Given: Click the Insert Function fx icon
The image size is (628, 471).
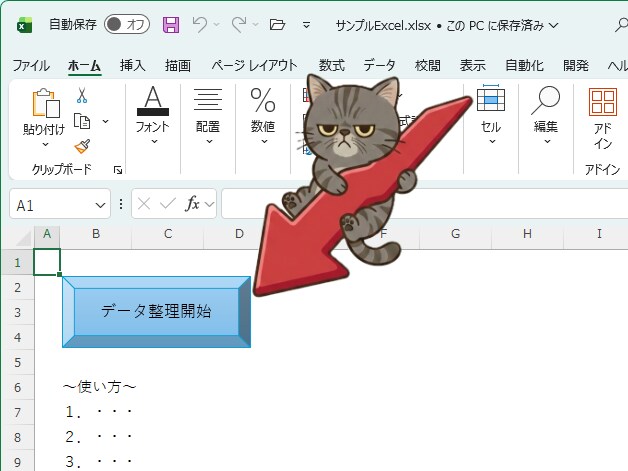Looking at the screenshot, I should coord(193,204).
